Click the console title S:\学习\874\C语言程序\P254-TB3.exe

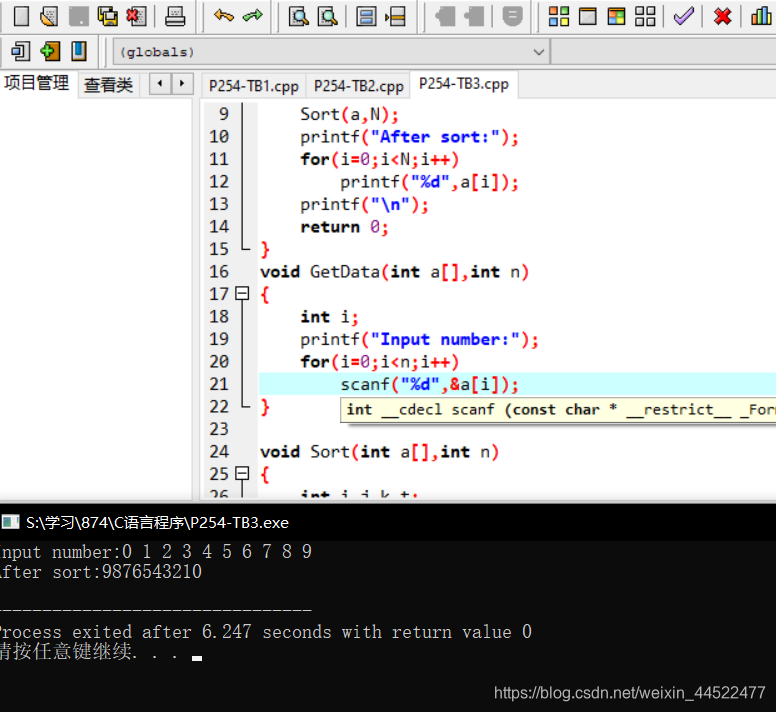pos(157,523)
